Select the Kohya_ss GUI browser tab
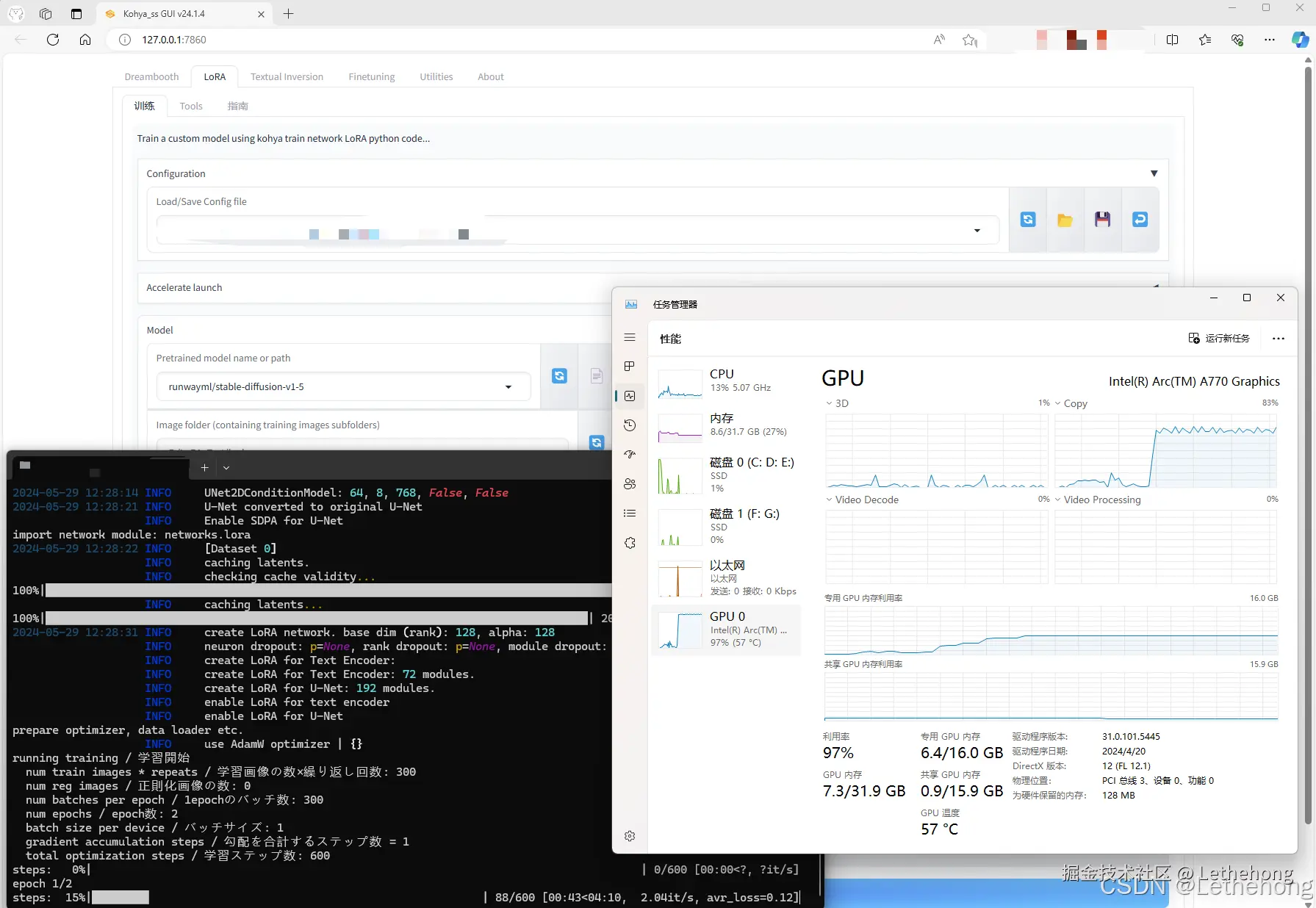The image size is (1316, 908). pos(184,14)
